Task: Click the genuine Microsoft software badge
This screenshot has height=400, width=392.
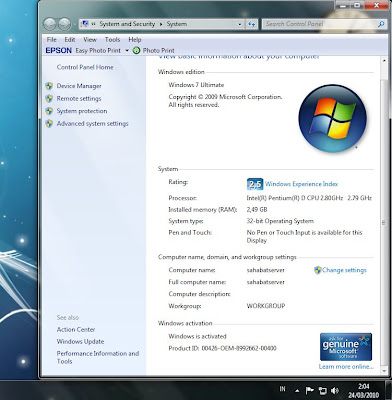Action: [x=346, y=347]
